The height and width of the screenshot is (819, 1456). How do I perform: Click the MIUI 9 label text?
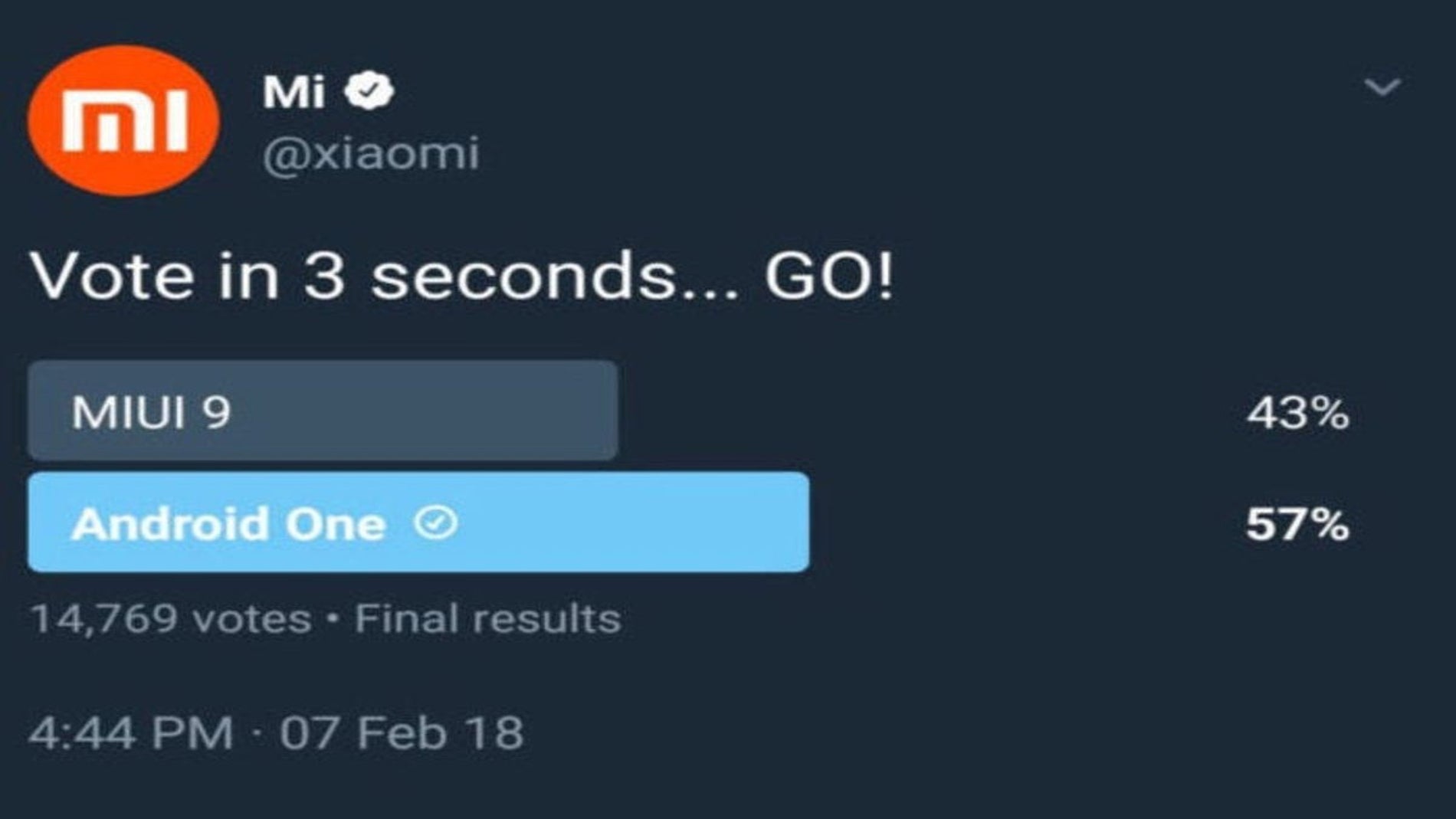tap(151, 412)
